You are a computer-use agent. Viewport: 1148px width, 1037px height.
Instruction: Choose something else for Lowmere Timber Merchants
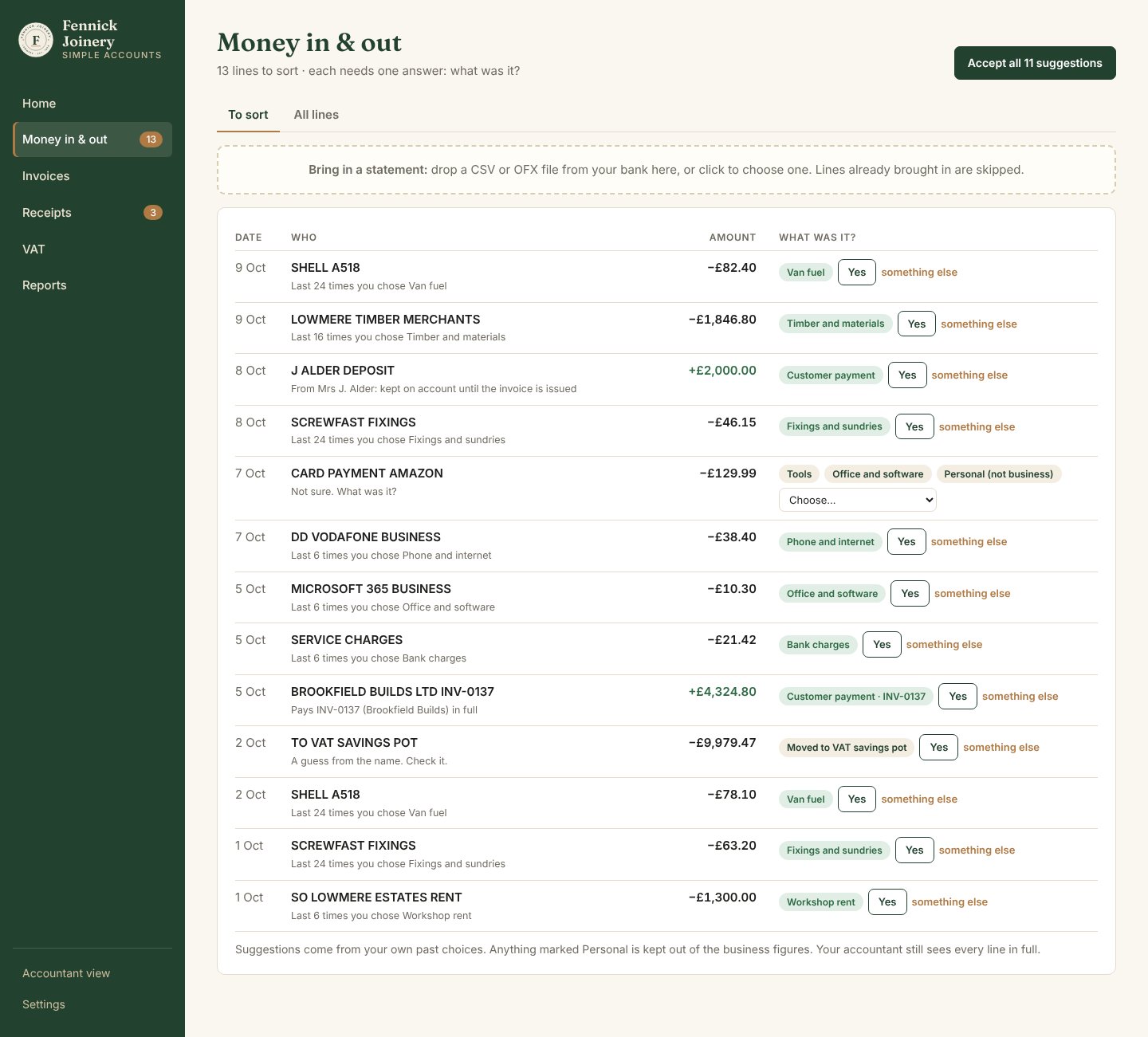(979, 324)
